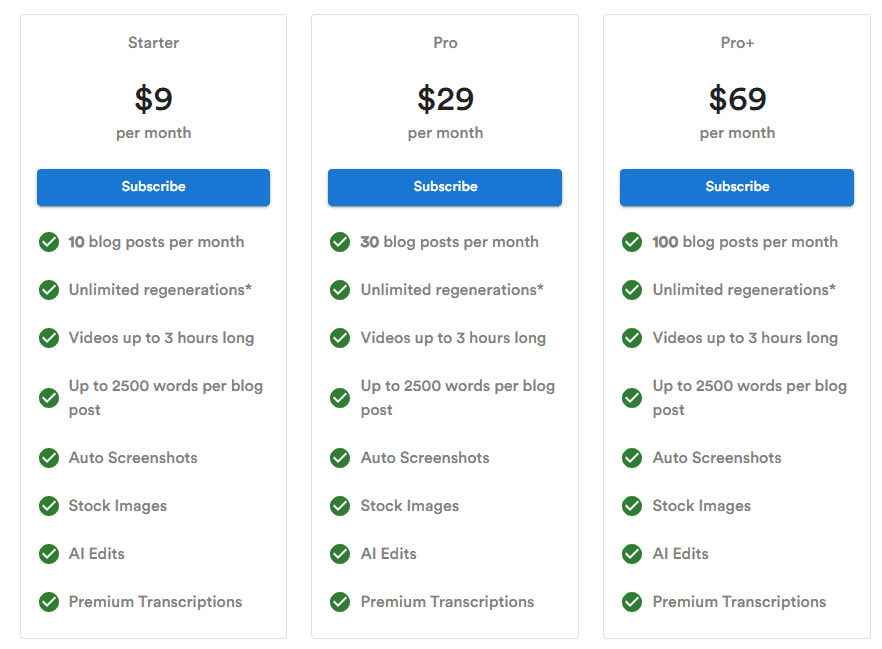The image size is (882, 649).
Task: Select the check beside Pro+ Unlimited regenerations
Action: click(x=631, y=290)
